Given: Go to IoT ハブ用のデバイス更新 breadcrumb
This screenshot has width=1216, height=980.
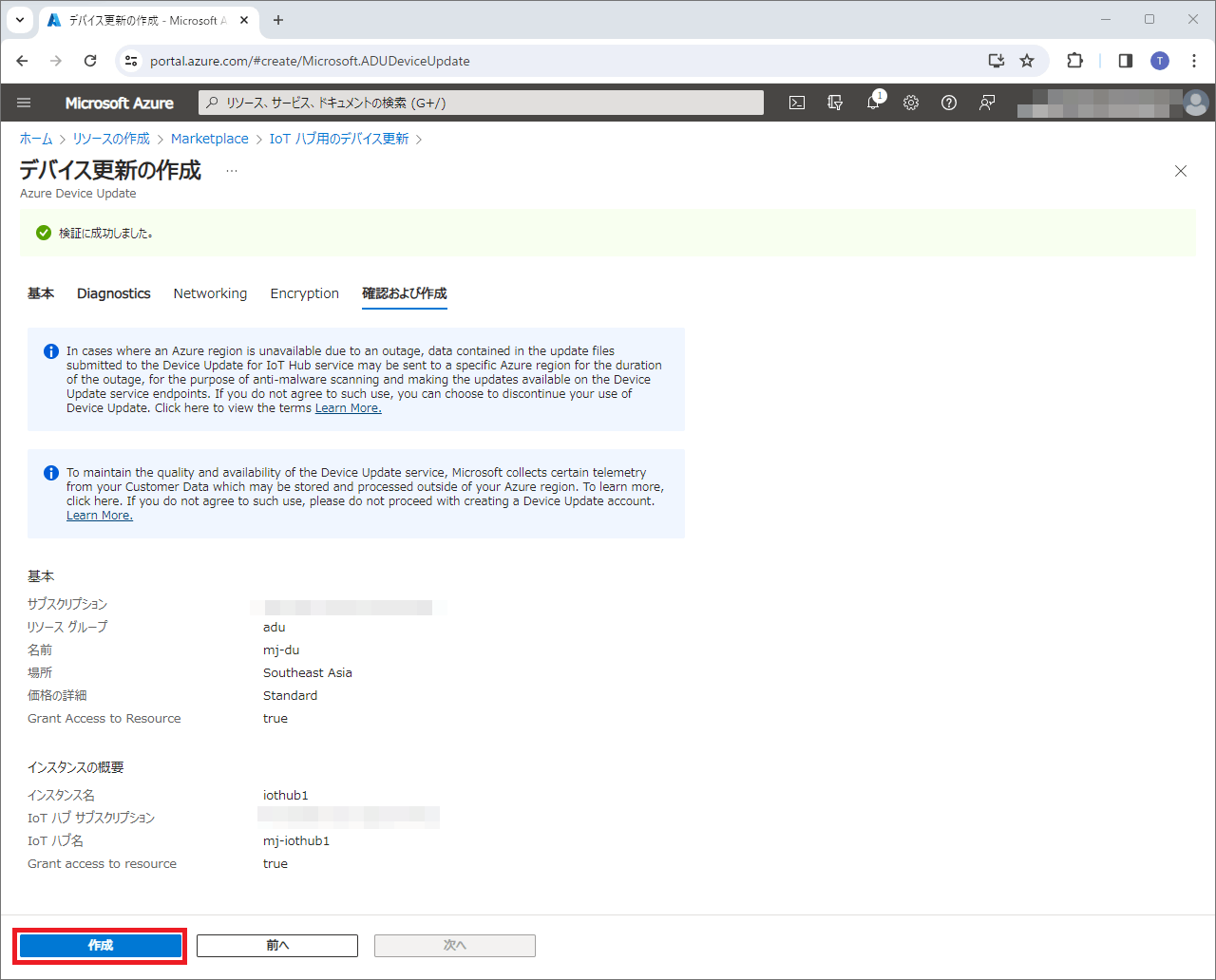Looking at the screenshot, I should click(x=339, y=139).
